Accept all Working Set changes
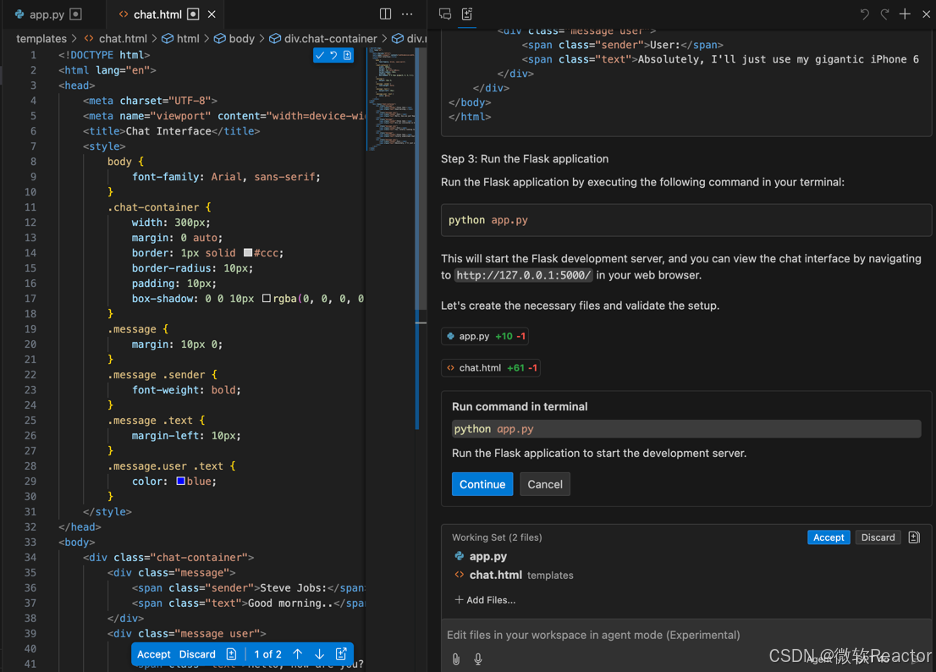936x672 pixels. point(828,537)
